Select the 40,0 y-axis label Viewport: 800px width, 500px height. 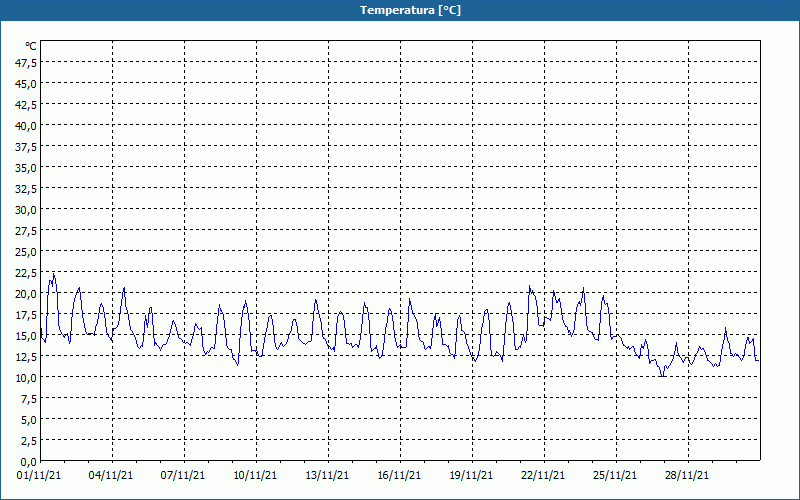point(27,126)
